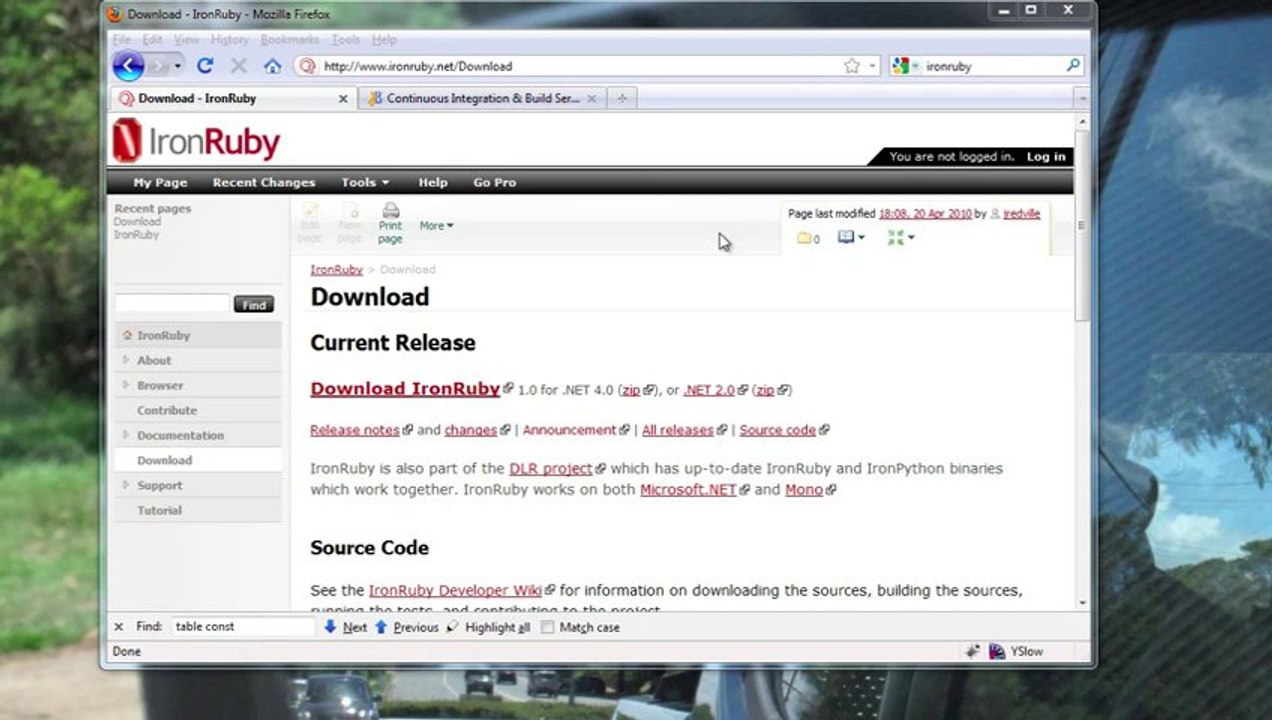Viewport: 1272px width, 720px height.
Task: Open the Release notes link
Action: pyautogui.click(x=355, y=430)
